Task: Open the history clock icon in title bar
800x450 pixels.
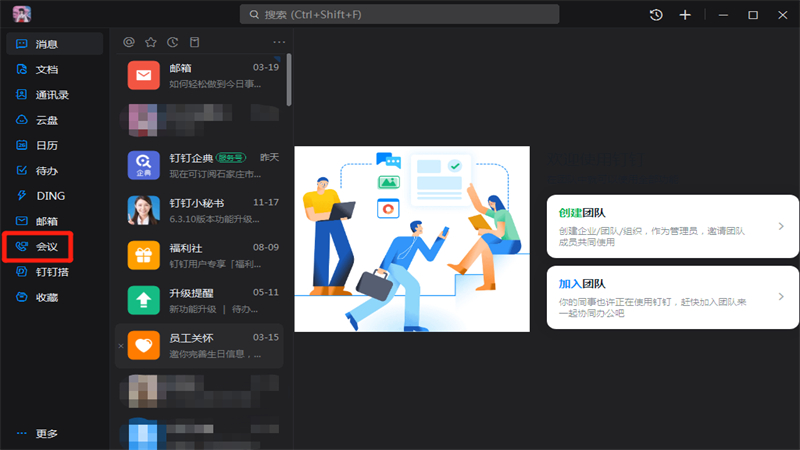Action: pos(656,15)
